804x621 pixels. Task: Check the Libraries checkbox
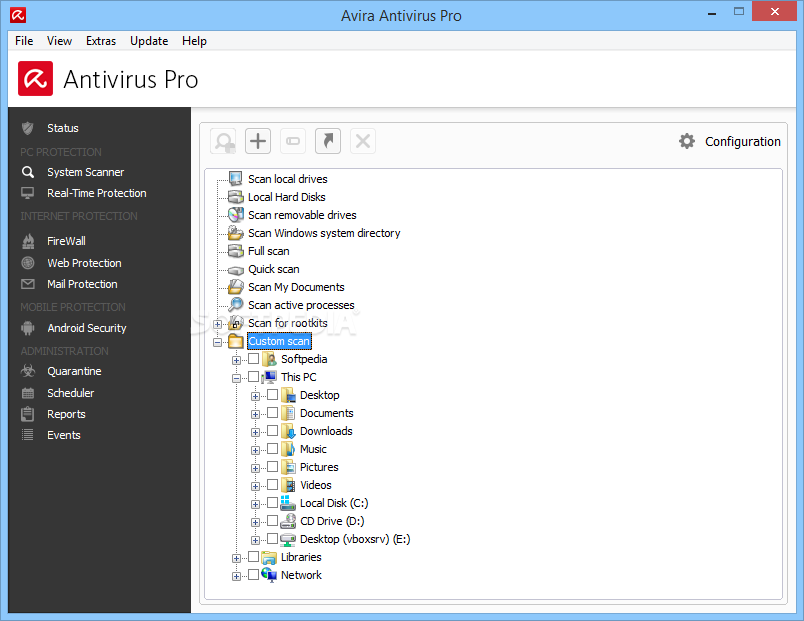(x=254, y=556)
